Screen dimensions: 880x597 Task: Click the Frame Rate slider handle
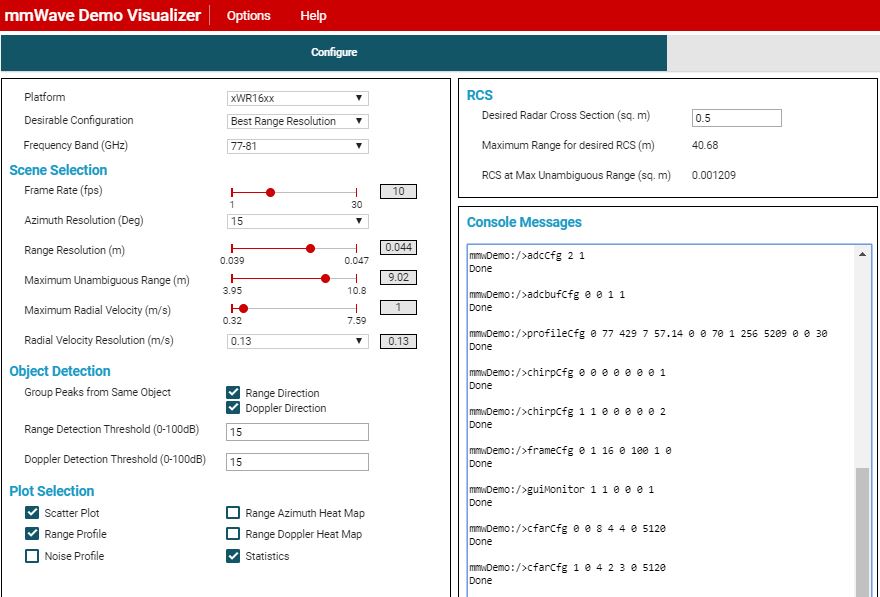pos(270,192)
